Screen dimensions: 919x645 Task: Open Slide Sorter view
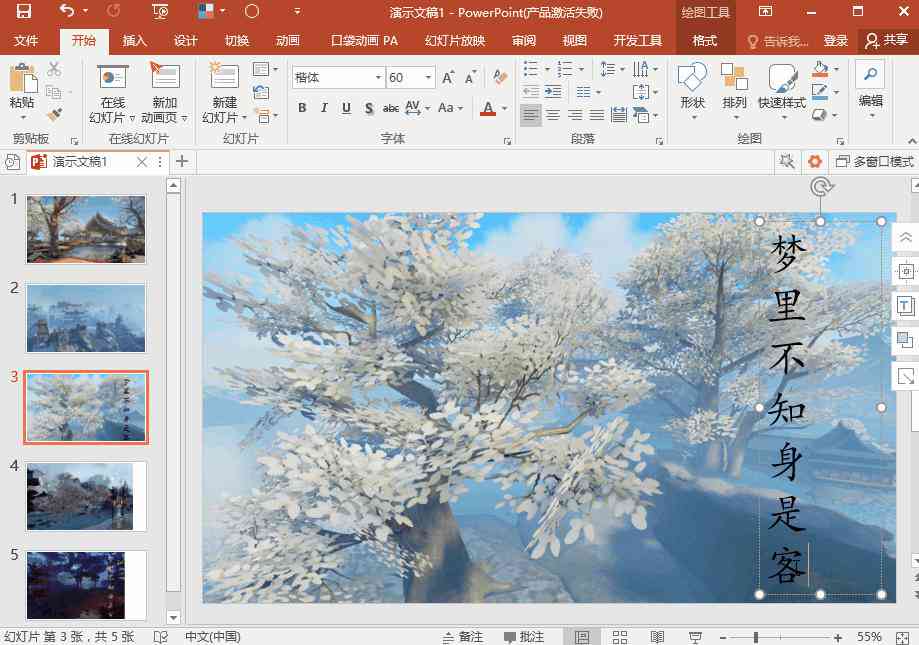(x=620, y=637)
